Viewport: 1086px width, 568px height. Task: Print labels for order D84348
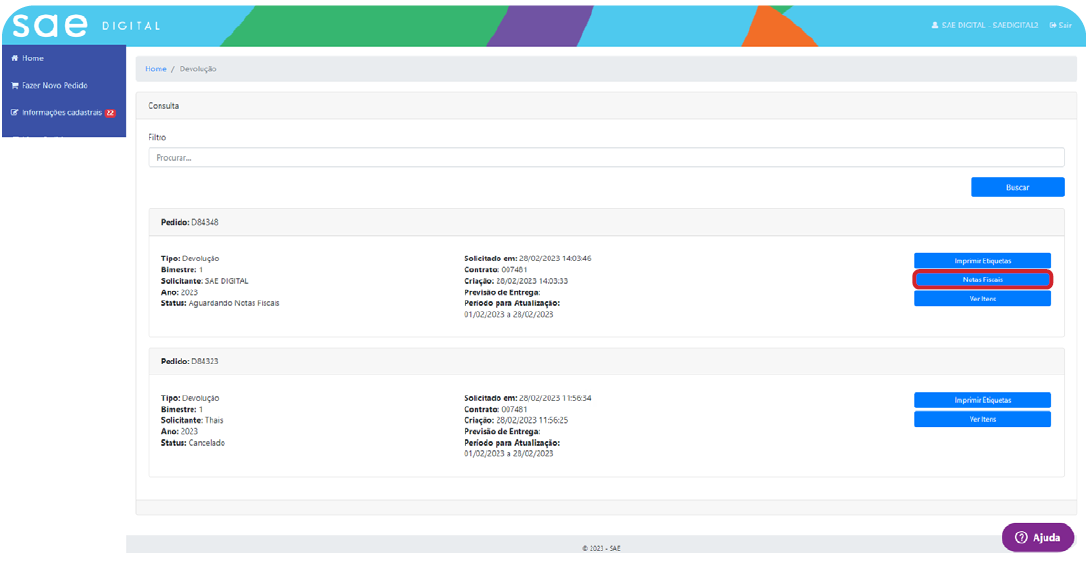coord(982,261)
